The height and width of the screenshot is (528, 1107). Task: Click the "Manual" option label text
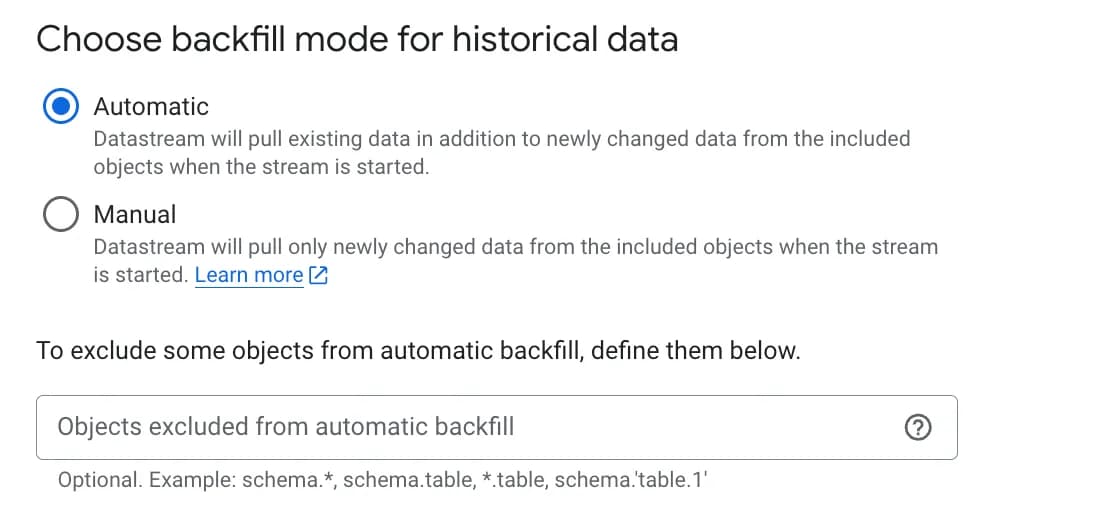(x=134, y=214)
